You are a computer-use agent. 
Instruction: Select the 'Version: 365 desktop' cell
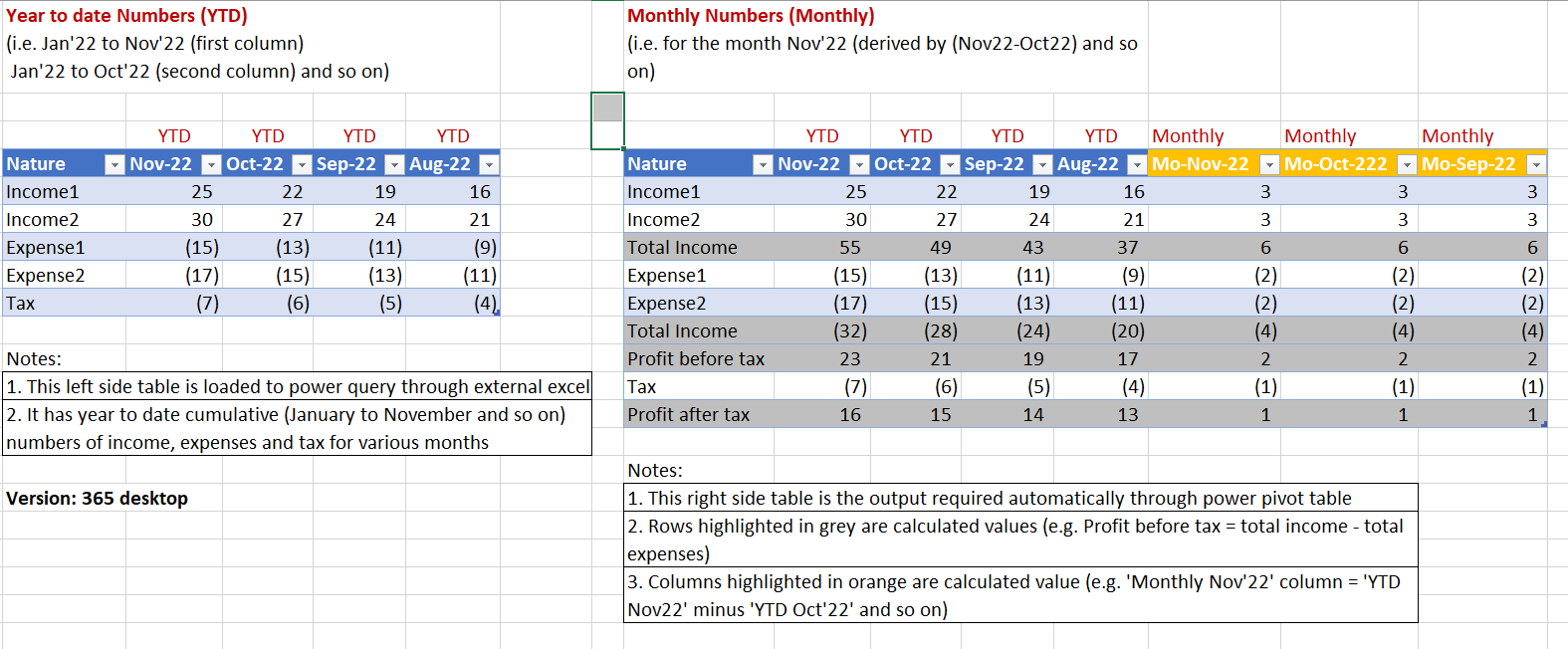tap(97, 499)
